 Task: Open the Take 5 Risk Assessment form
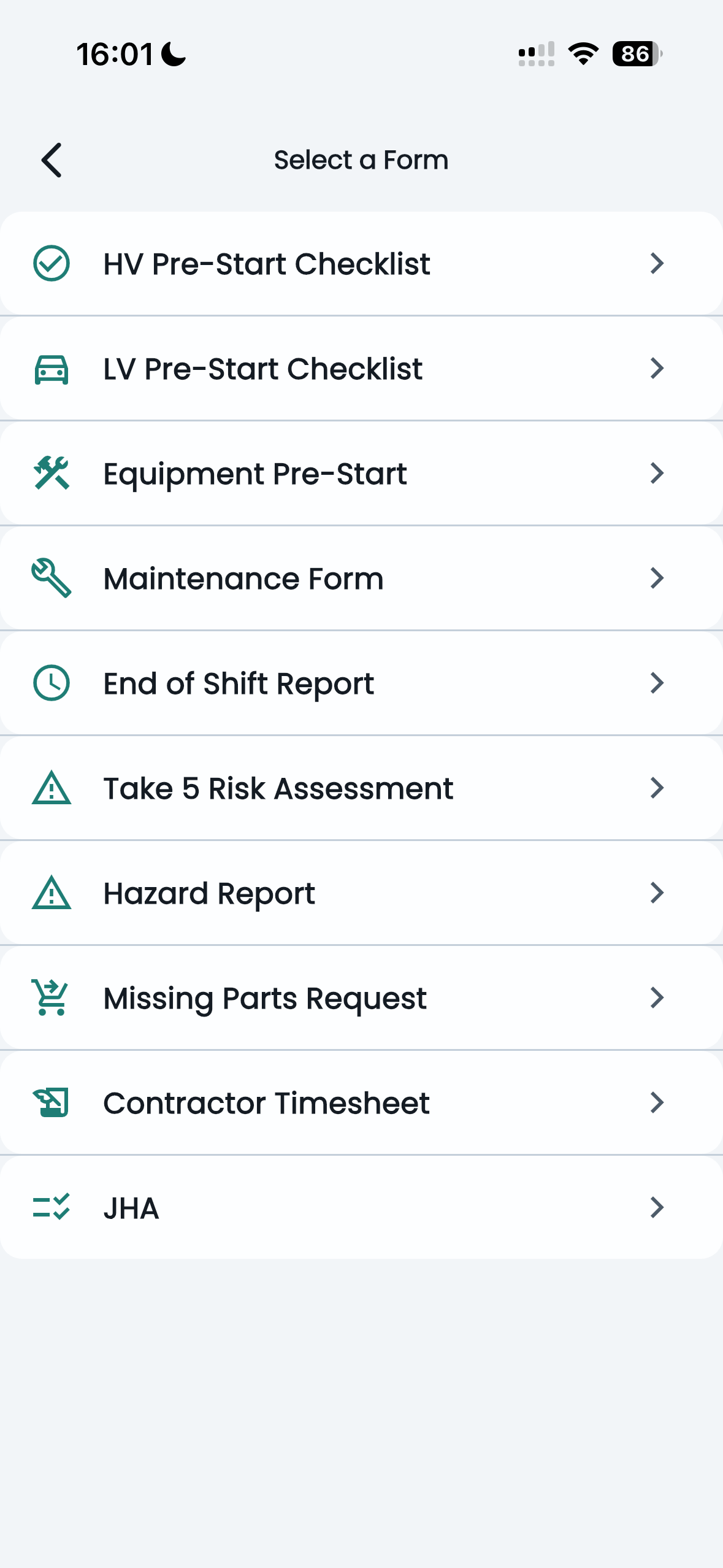click(x=361, y=788)
